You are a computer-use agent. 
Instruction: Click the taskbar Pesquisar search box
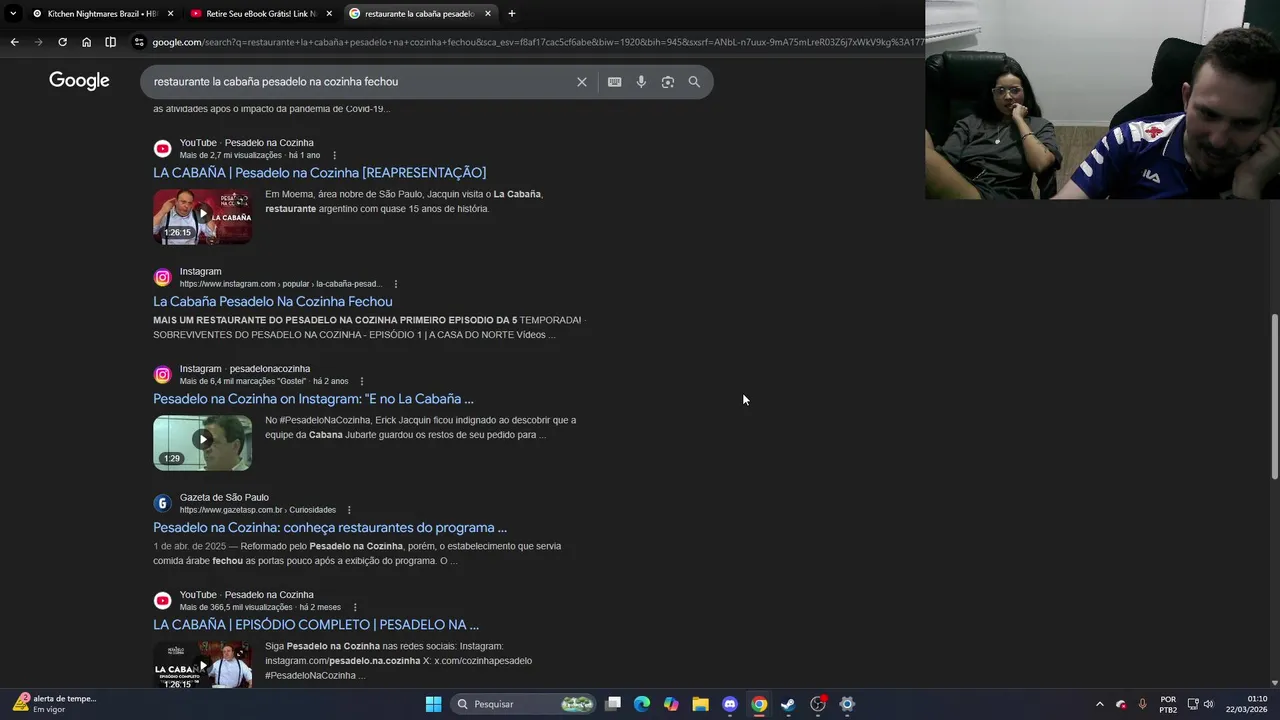point(523,704)
